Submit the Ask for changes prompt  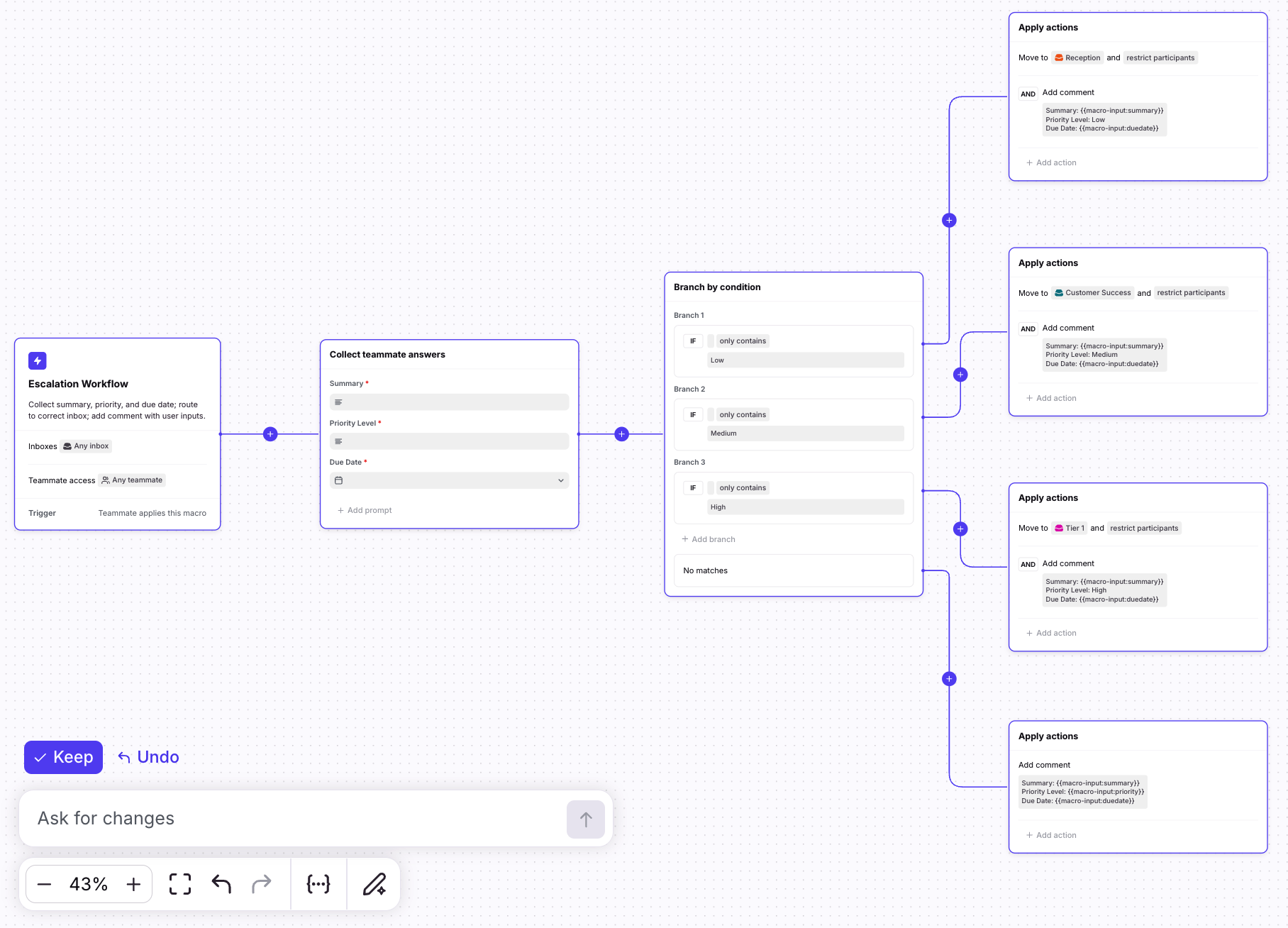coord(585,819)
